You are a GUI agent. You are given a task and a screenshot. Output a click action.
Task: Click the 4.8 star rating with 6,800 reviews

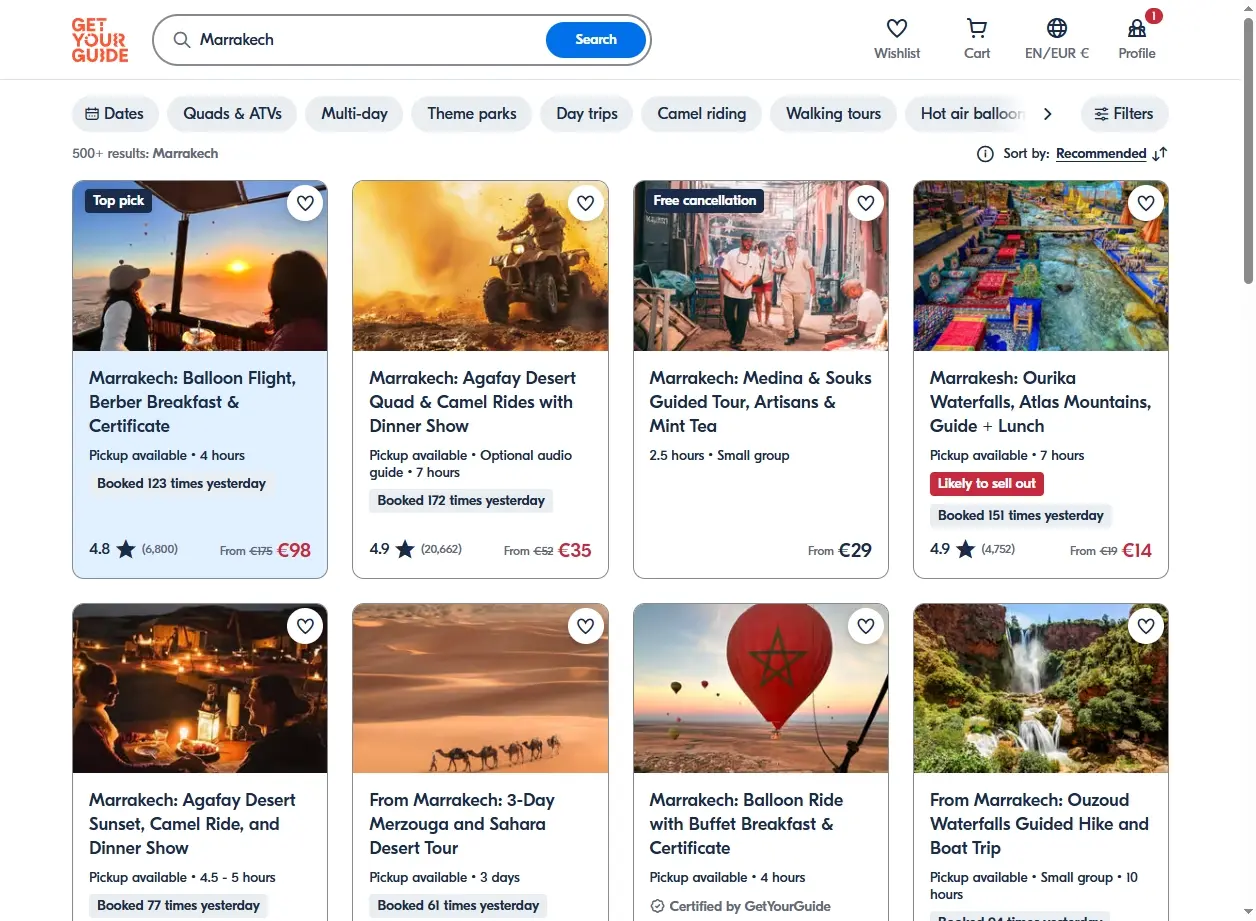(x=133, y=549)
